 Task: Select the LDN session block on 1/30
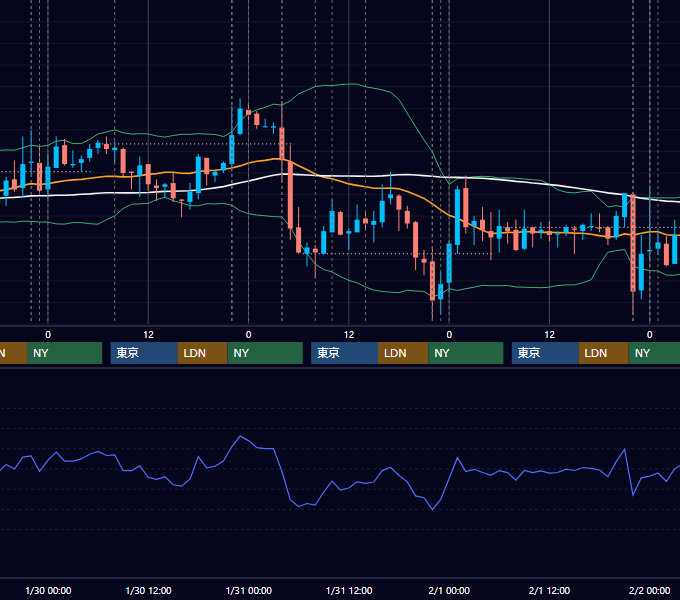click(203, 353)
